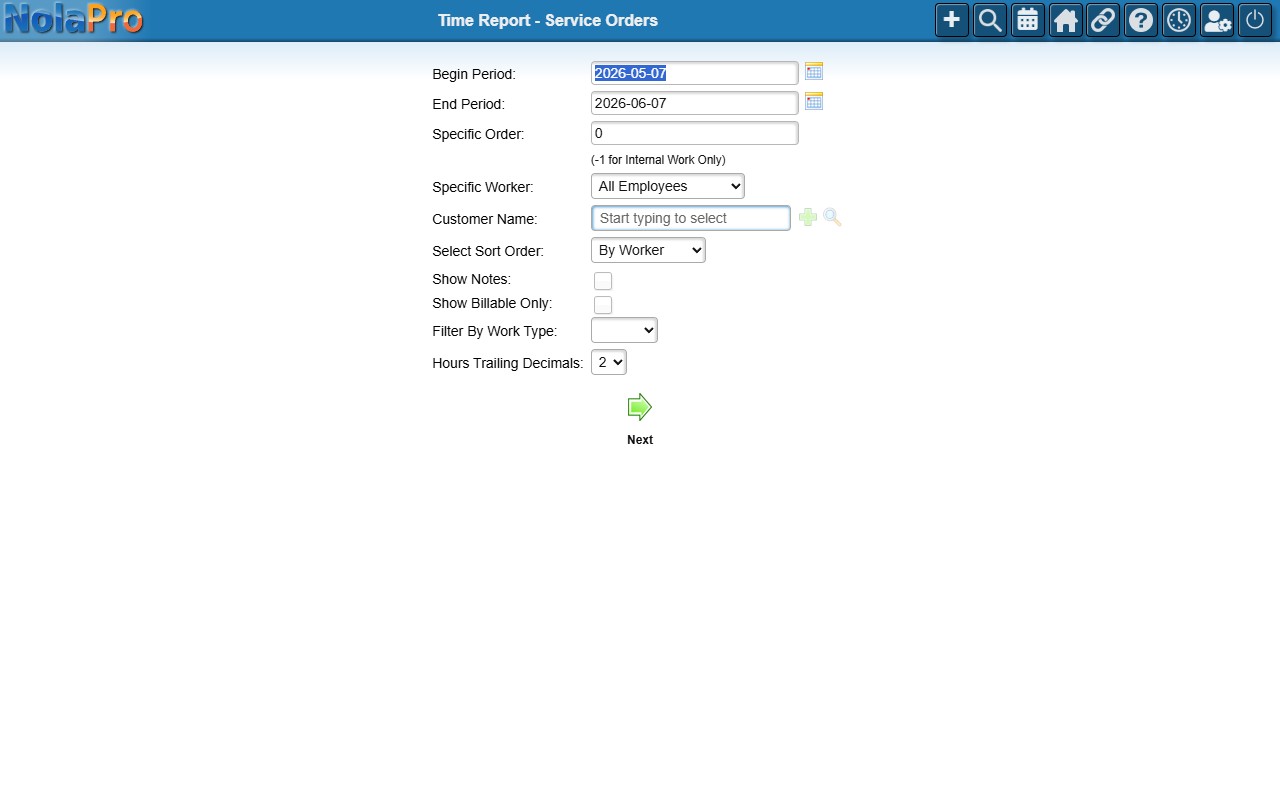Click the green Next arrow icon
Screen dimensions: 1280x800
(640, 407)
